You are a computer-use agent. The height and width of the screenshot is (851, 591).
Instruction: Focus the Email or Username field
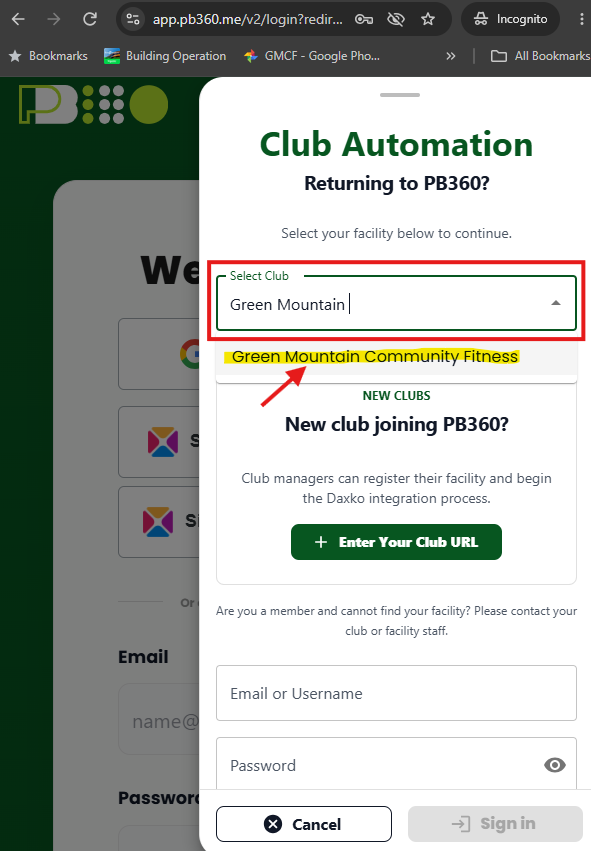click(396, 693)
